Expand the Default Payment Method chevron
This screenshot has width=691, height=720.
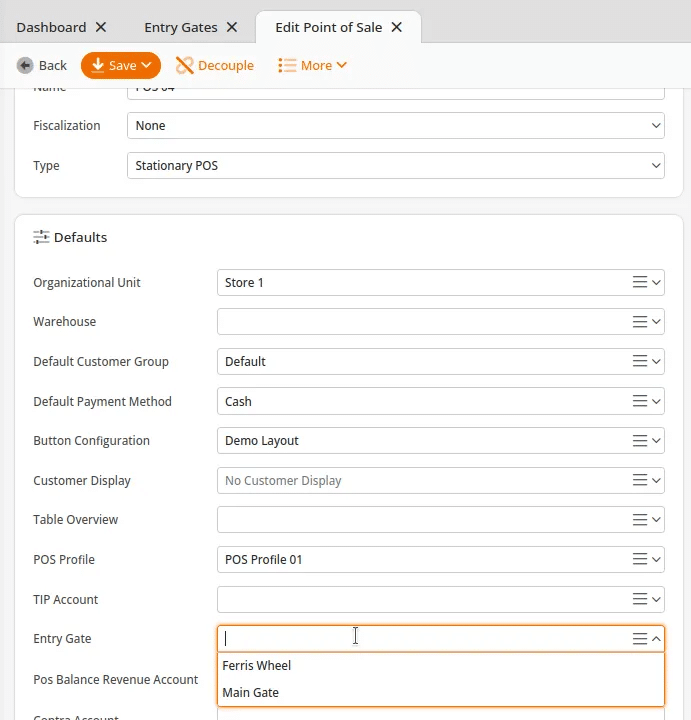[x=656, y=401]
